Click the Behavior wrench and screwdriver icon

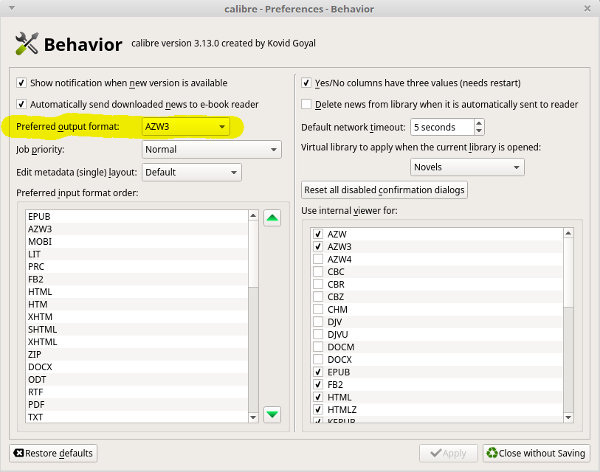27,43
